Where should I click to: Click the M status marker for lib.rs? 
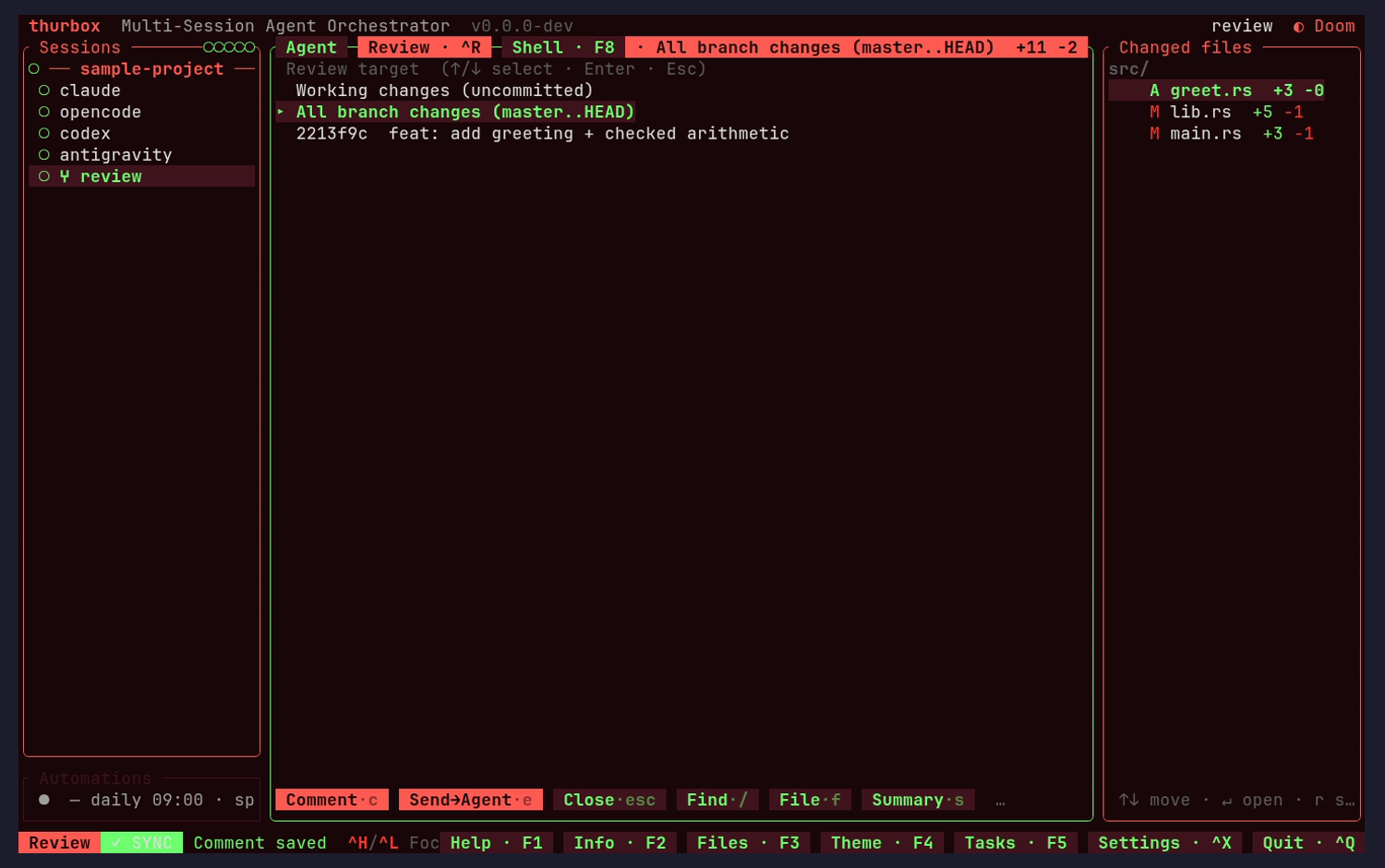[1154, 112]
